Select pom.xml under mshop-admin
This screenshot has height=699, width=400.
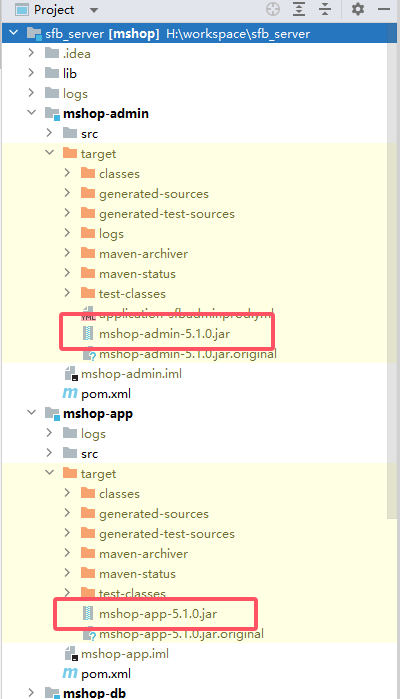[106, 394]
